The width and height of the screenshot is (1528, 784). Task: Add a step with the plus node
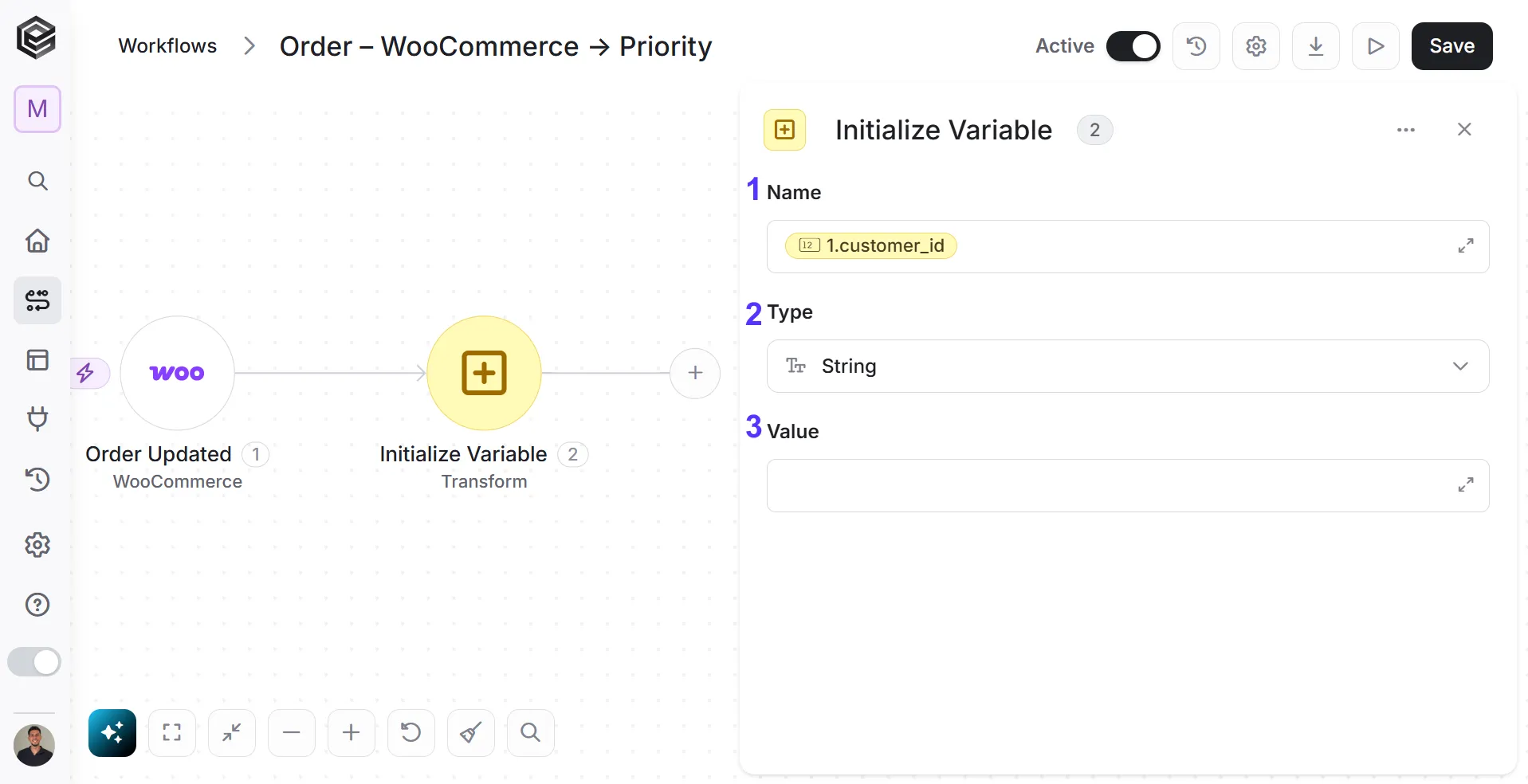695,373
